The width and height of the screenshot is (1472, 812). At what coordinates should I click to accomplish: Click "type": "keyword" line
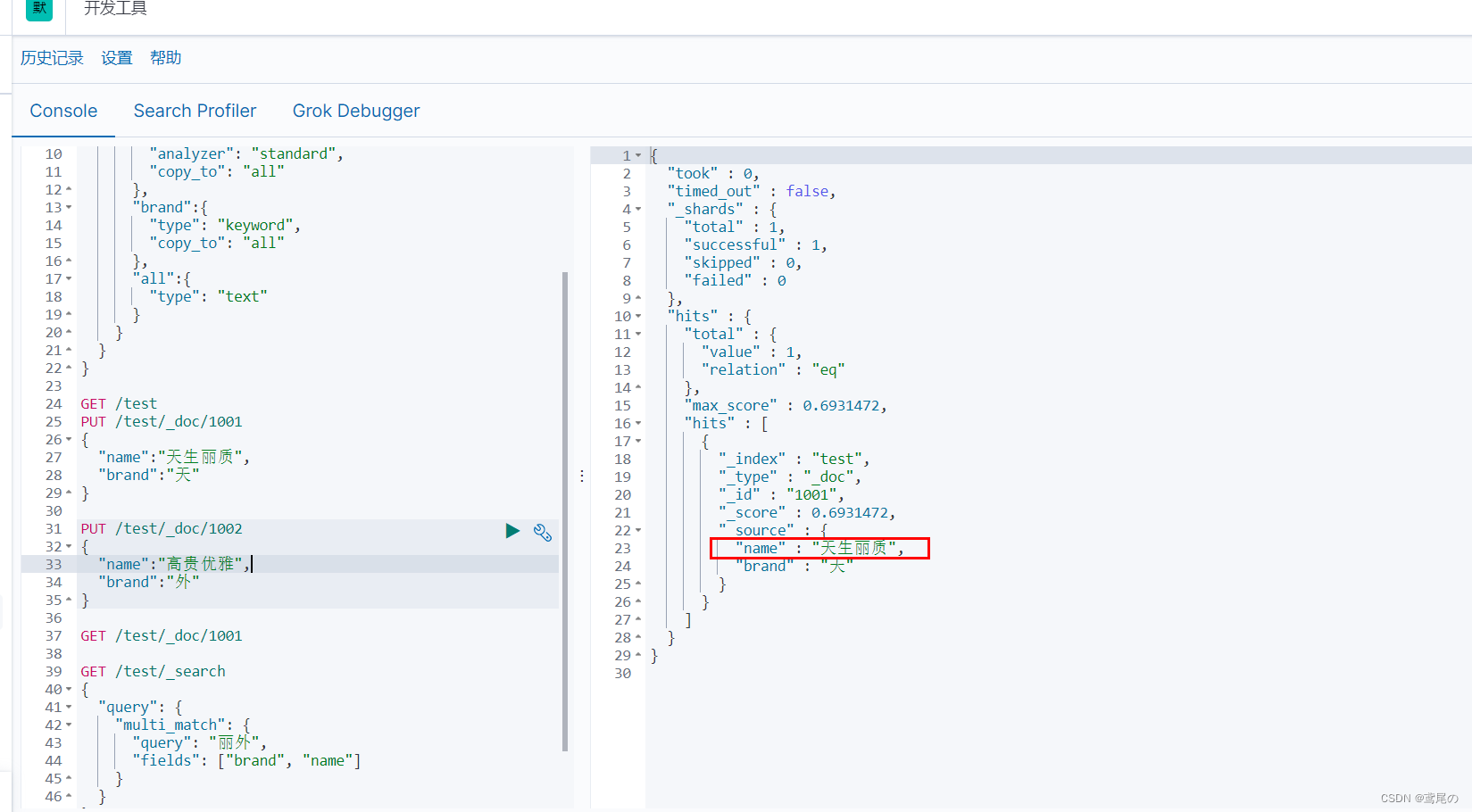click(225, 225)
